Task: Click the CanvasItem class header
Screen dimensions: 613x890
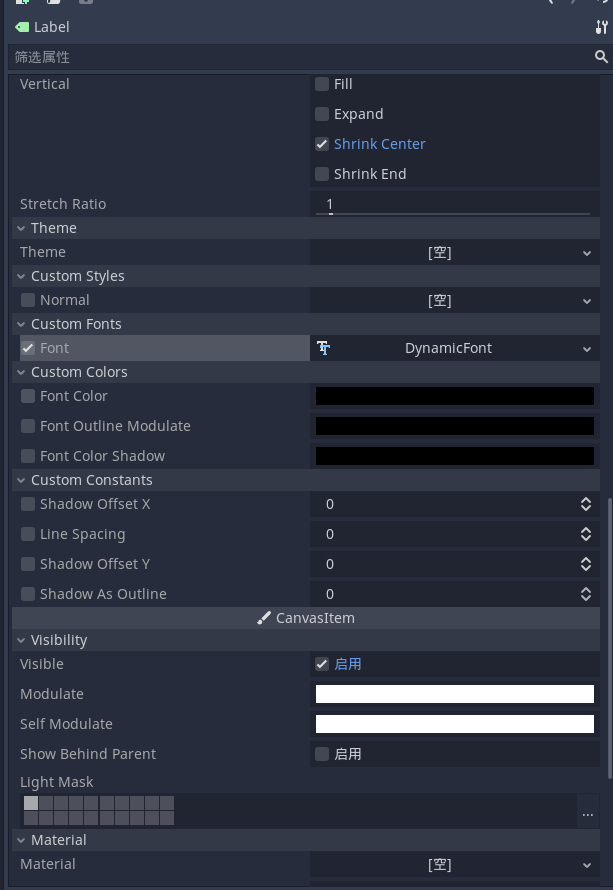Action: point(306,618)
